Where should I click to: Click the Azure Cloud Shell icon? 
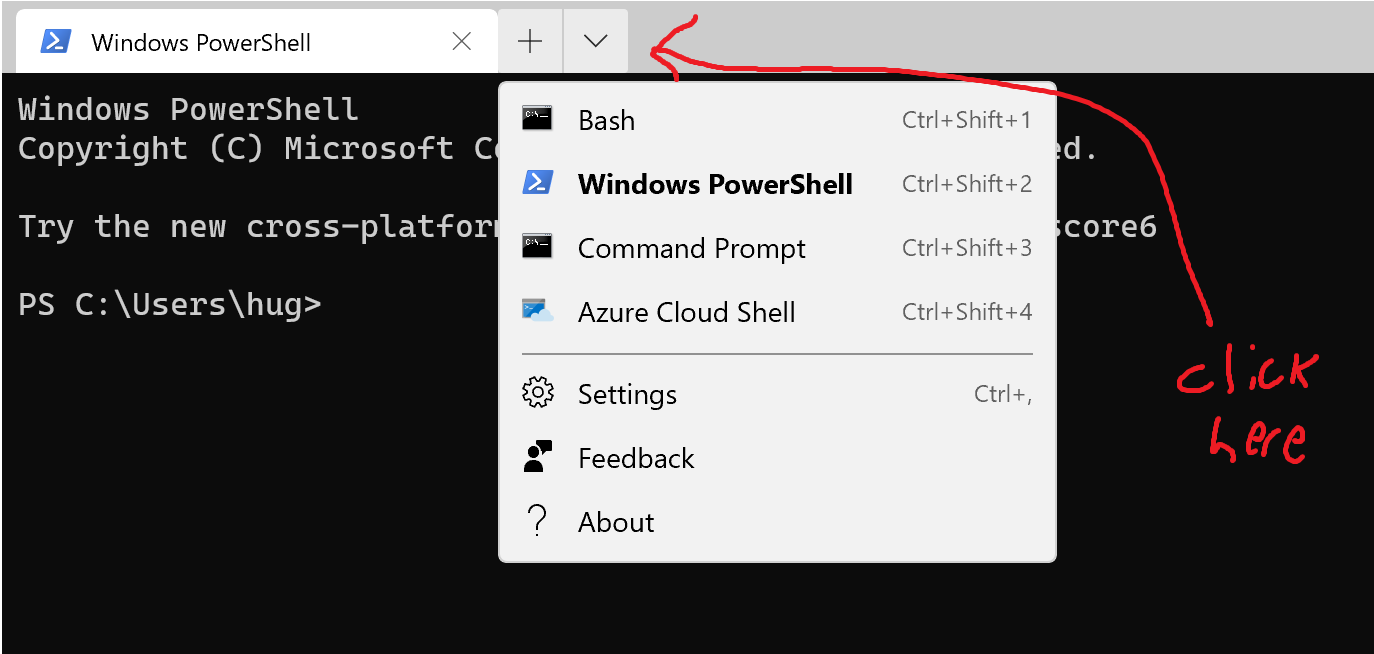[537, 311]
